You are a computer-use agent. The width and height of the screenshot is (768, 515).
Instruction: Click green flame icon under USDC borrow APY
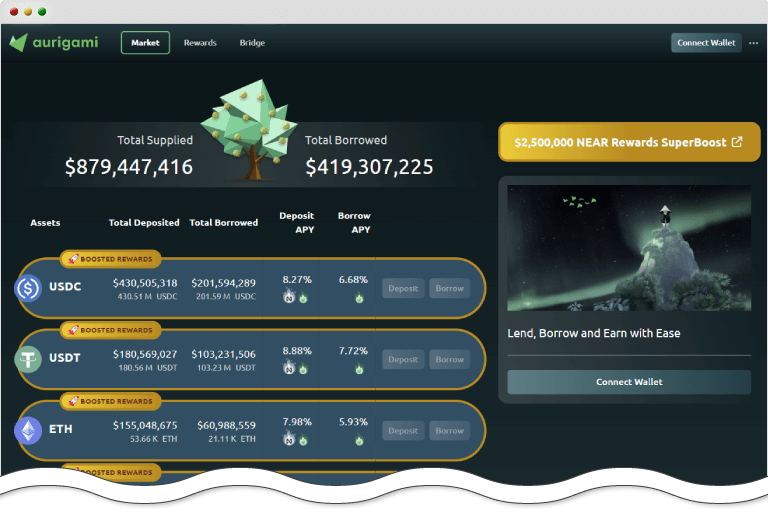(360, 297)
